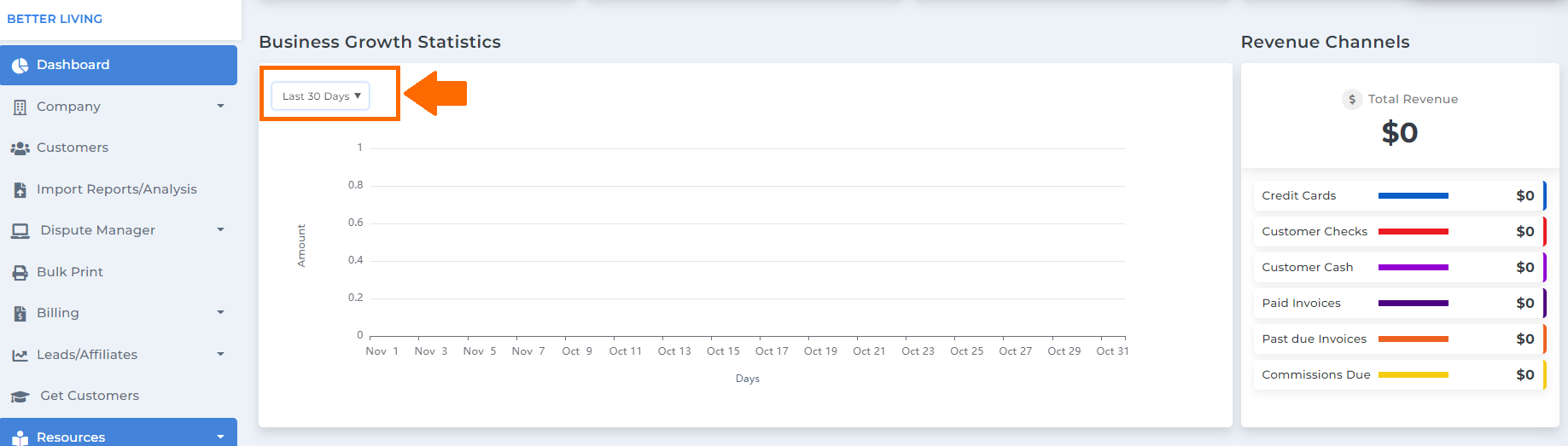
Task: Click the Leads/Affiliates chart icon
Action: pos(20,356)
